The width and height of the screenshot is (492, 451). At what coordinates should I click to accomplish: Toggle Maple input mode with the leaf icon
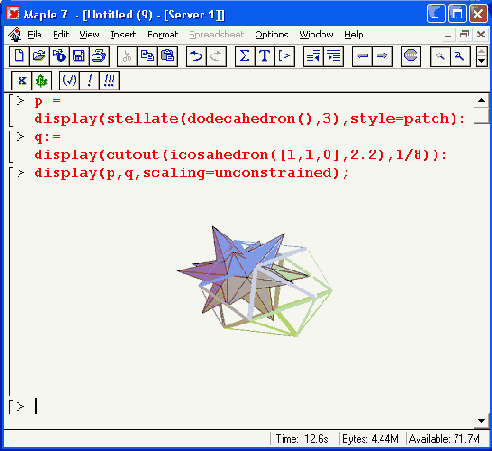[42, 80]
